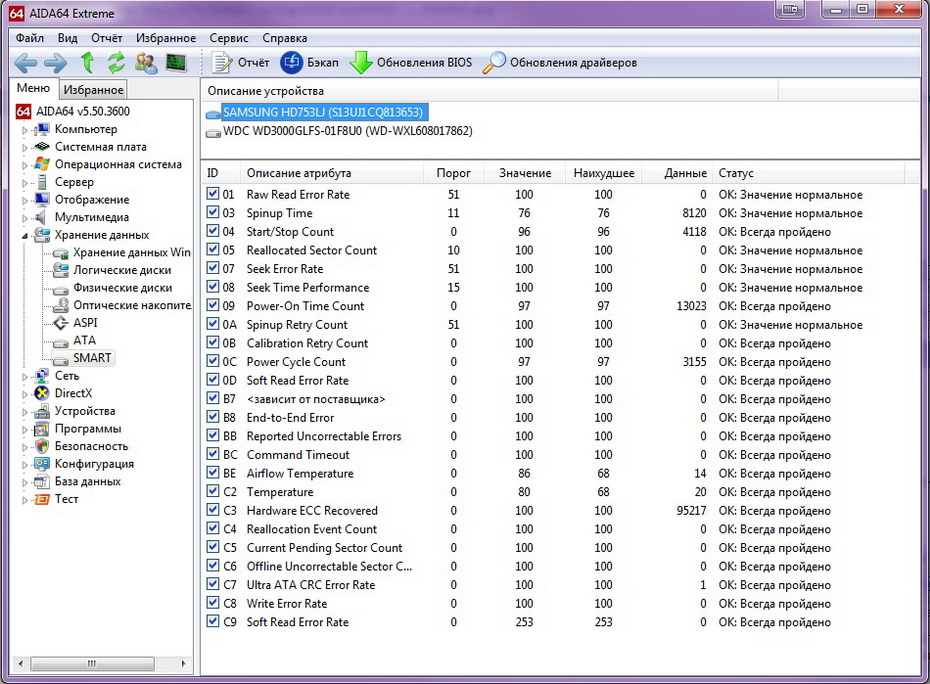Viewport: 930px width, 684px height.
Task: Select Безопасность in the tree
Action: pos(91,446)
